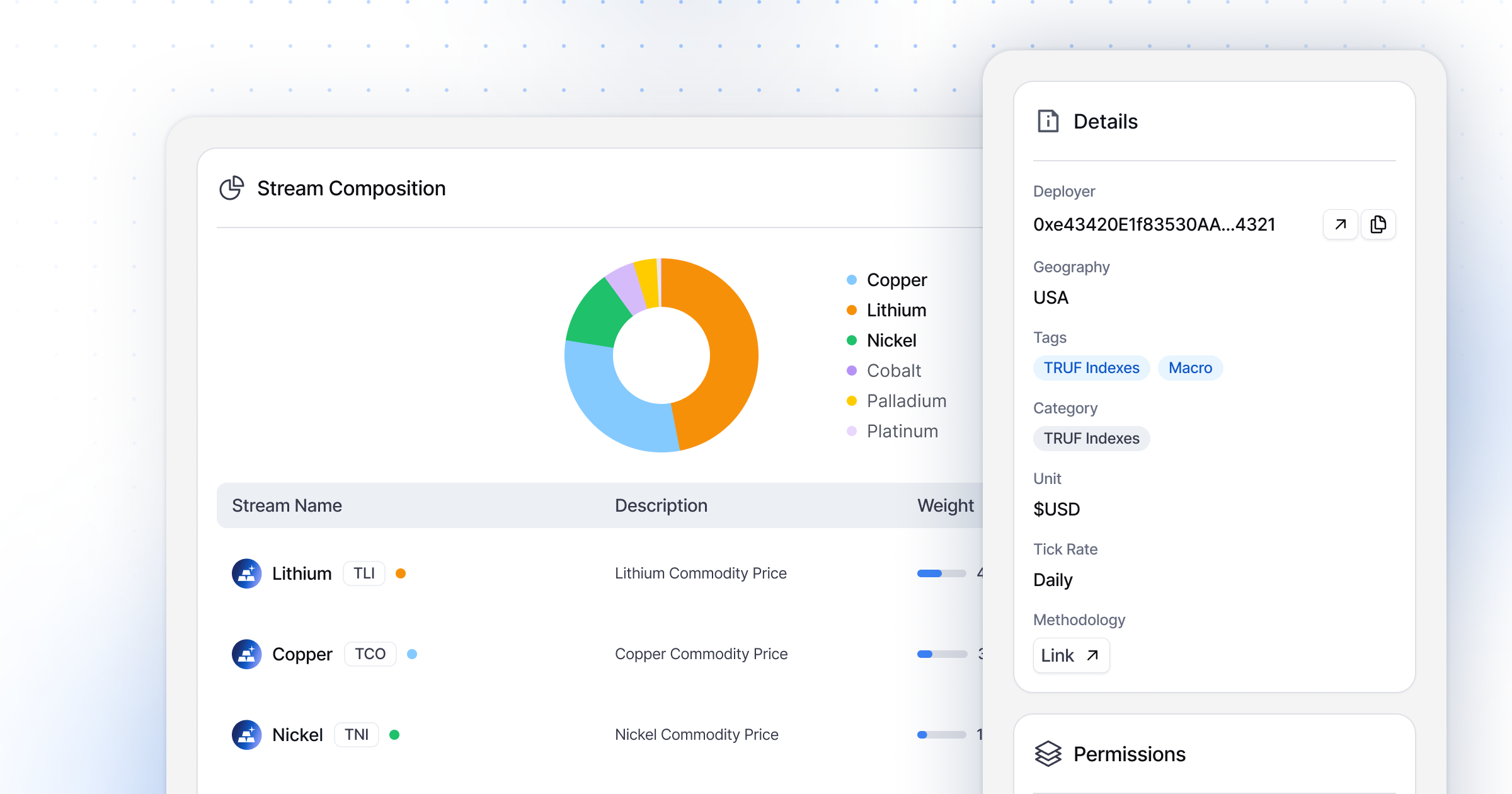This screenshot has height=794, width=1512.
Task: Toggle Platinum in the chart legend
Action: (892, 431)
